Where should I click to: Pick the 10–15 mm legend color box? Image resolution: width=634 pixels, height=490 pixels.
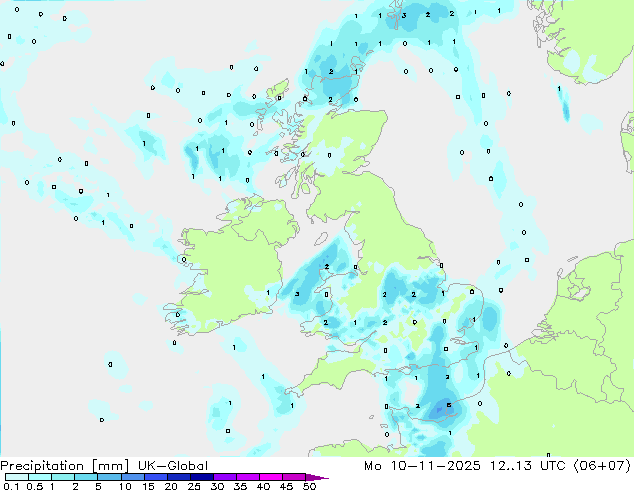coord(132,477)
